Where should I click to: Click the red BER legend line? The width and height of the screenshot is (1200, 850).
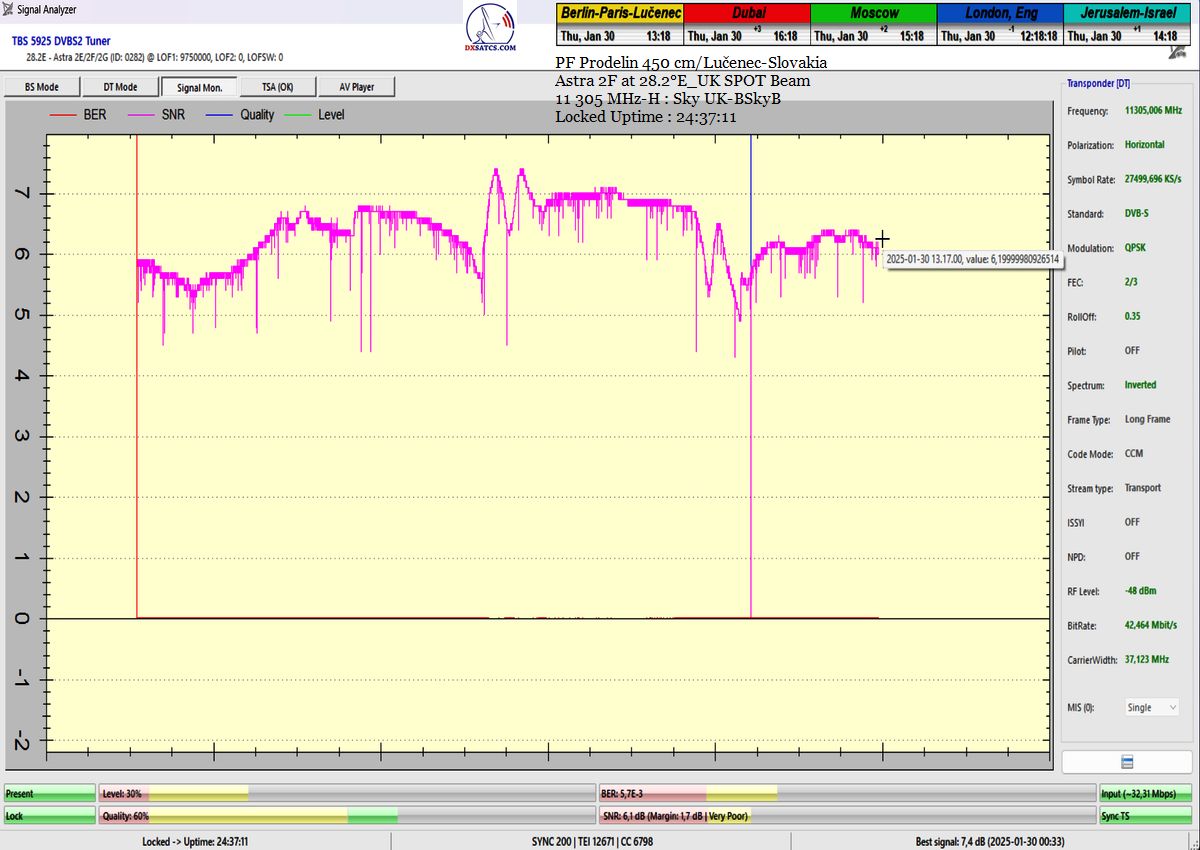click(x=63, y=116)
